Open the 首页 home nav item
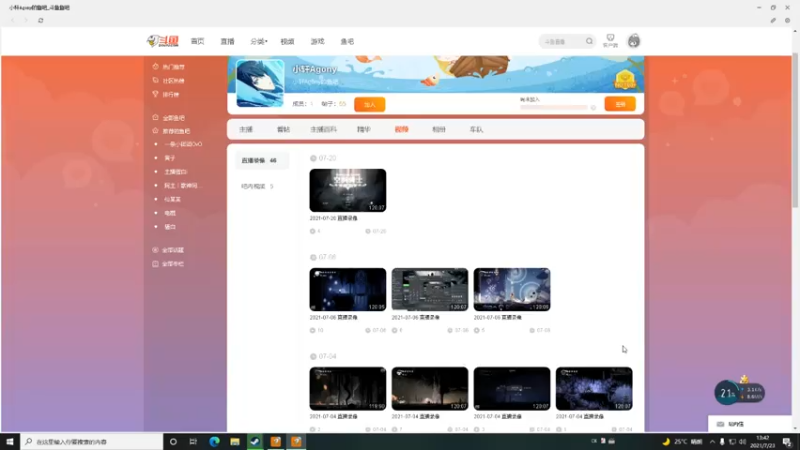Screen dimensions: 800x450 (197, 41)
